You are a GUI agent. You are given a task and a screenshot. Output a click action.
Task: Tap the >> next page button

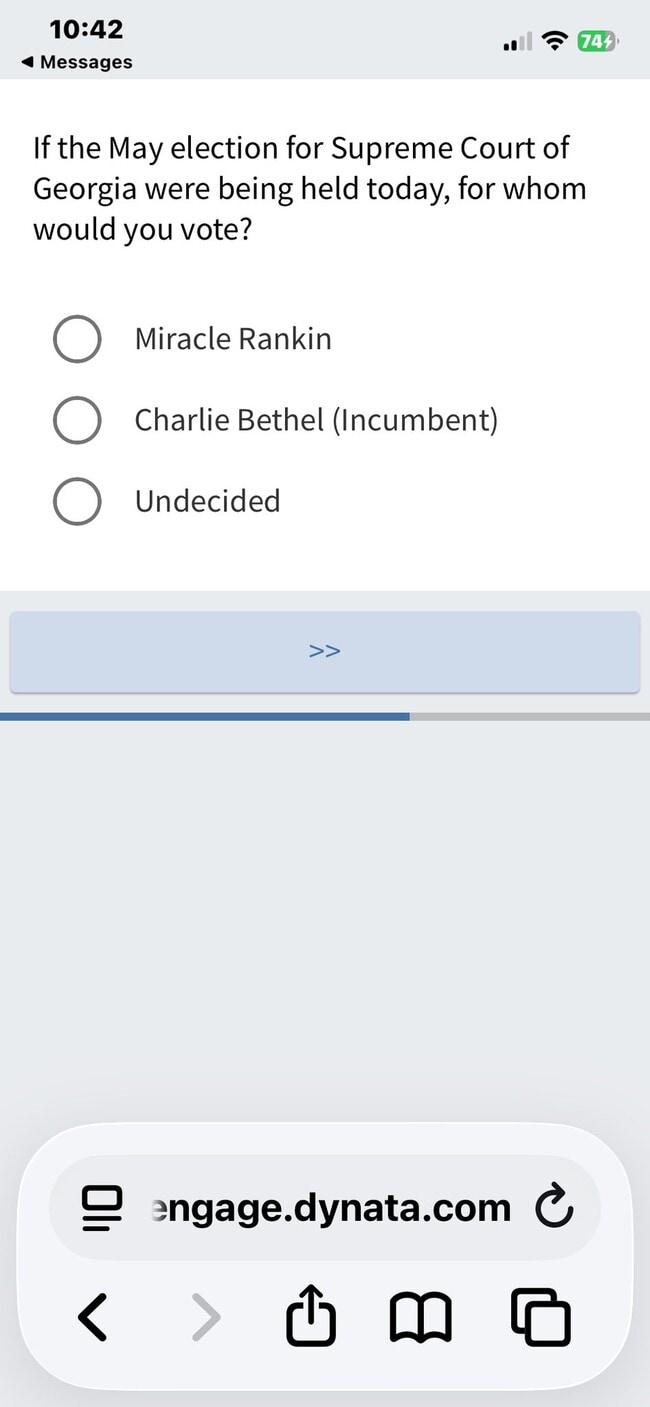coord(325,651)
